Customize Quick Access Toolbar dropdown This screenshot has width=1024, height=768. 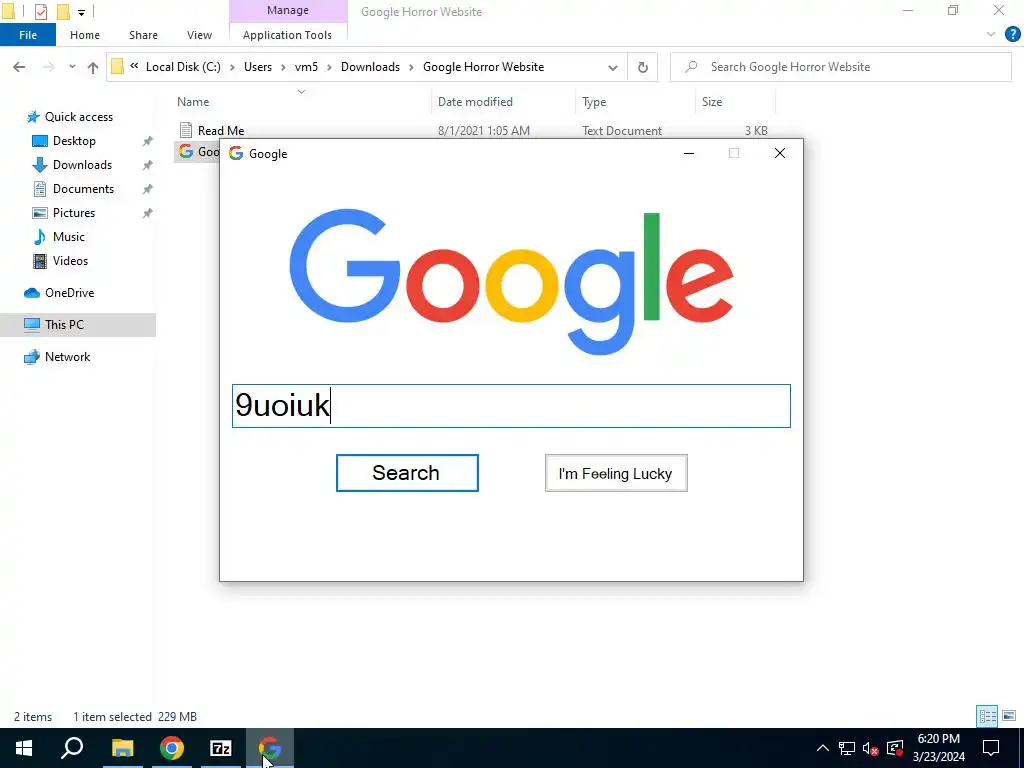click(x=82, y=12)
